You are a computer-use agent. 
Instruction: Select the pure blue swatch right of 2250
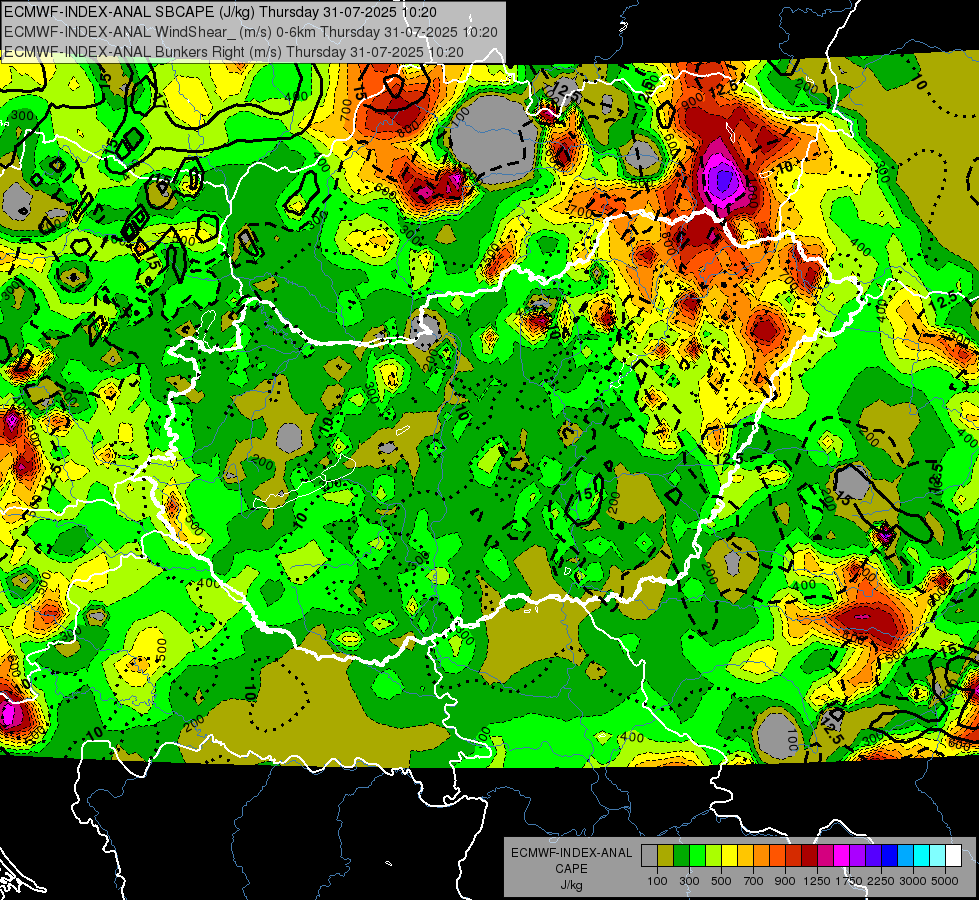[x=890, y=856]
